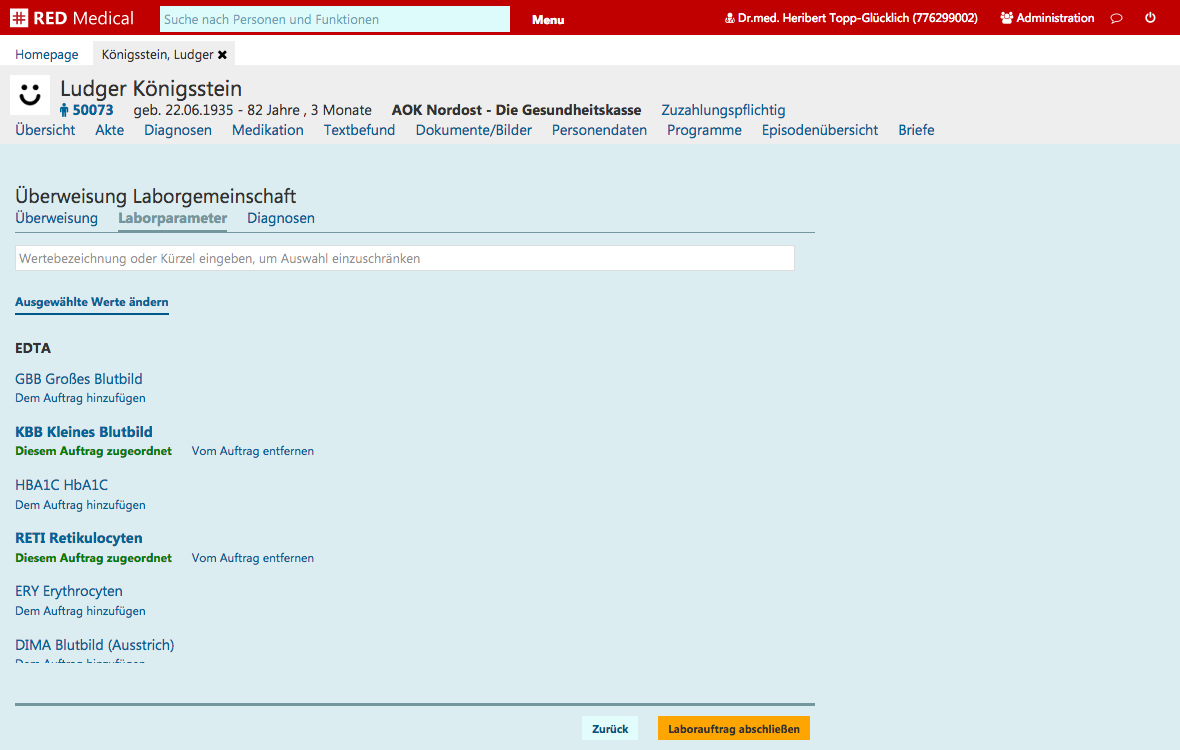
Task: Open the Briefe section
Action: pyautogui.click(x=916, y=130)
